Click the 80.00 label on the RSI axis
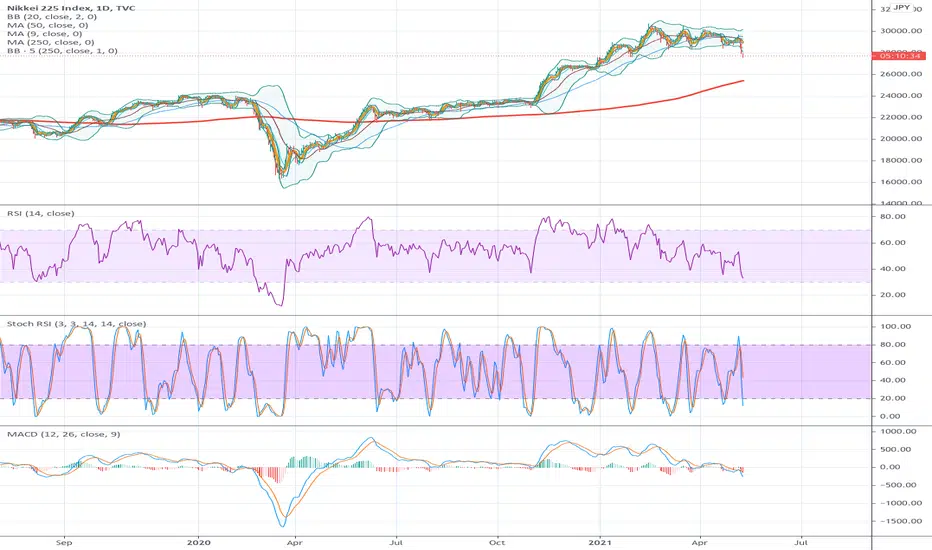This screenshot has height=550, width=932. click(893, 216)
